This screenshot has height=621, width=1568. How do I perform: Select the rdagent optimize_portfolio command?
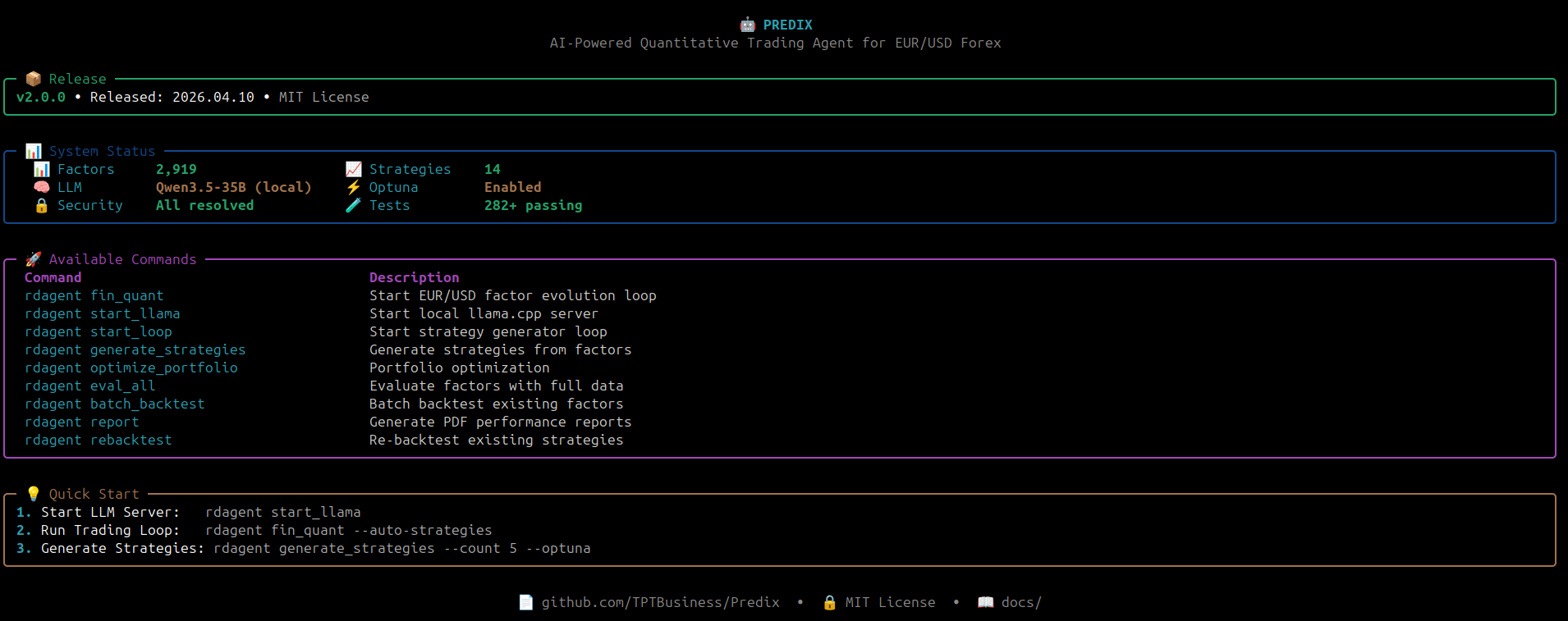click(131, 368)
